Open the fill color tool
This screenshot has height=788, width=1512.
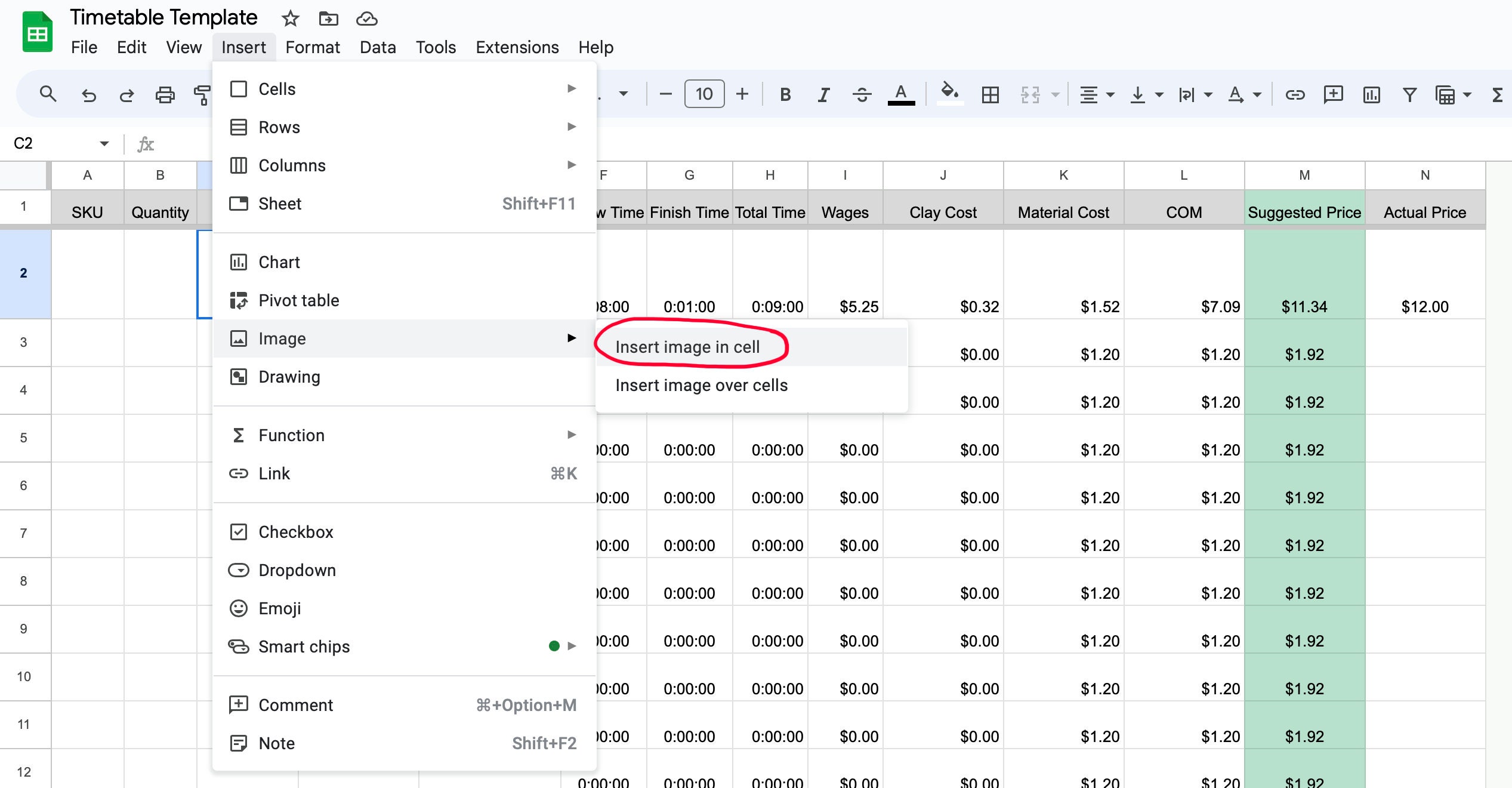tap(950, 94)
